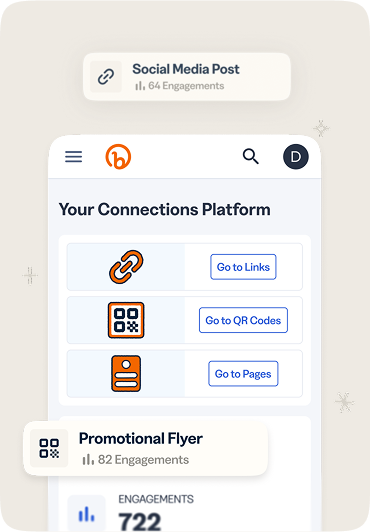Click the orange Pages card icon
The width and height of the screenshot is (370, 532).
tap(126, 373)
